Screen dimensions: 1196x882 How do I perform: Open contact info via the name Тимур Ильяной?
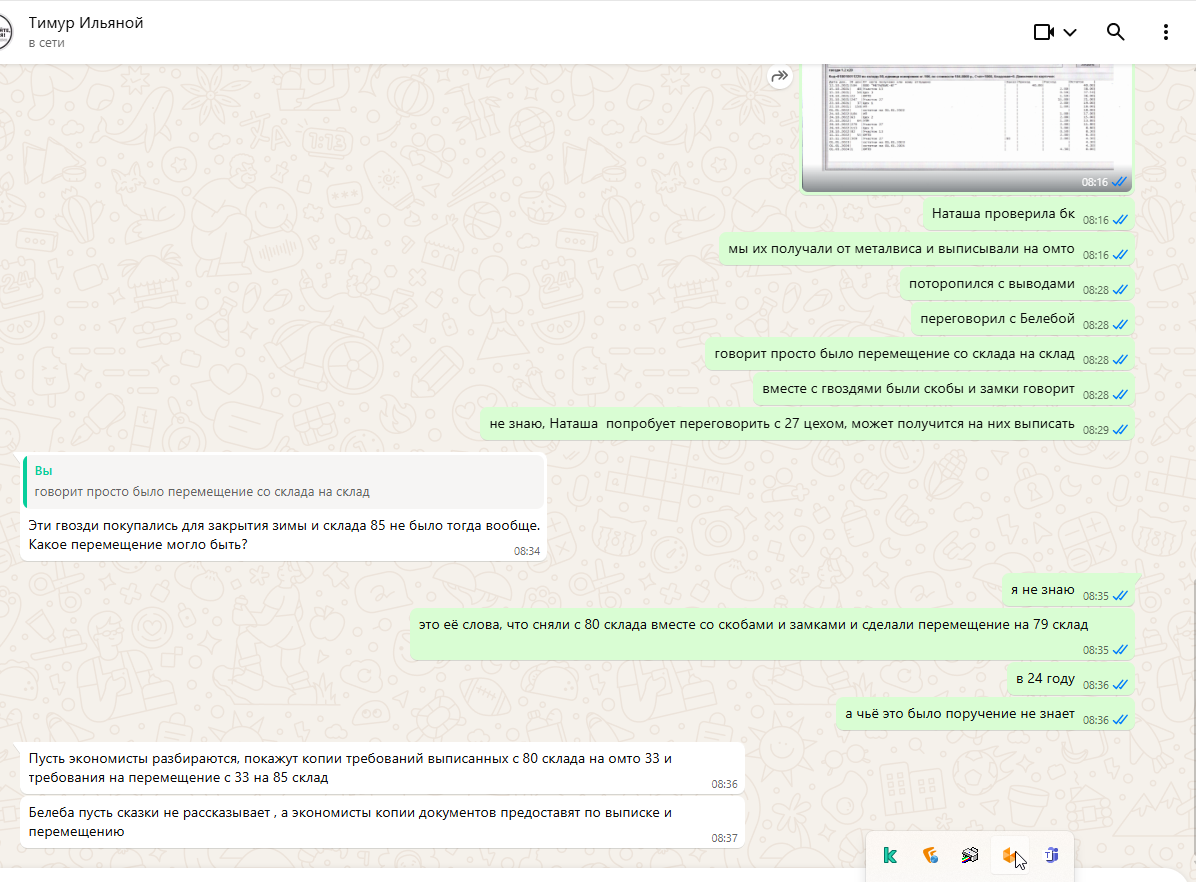click(x=86, y=23)
